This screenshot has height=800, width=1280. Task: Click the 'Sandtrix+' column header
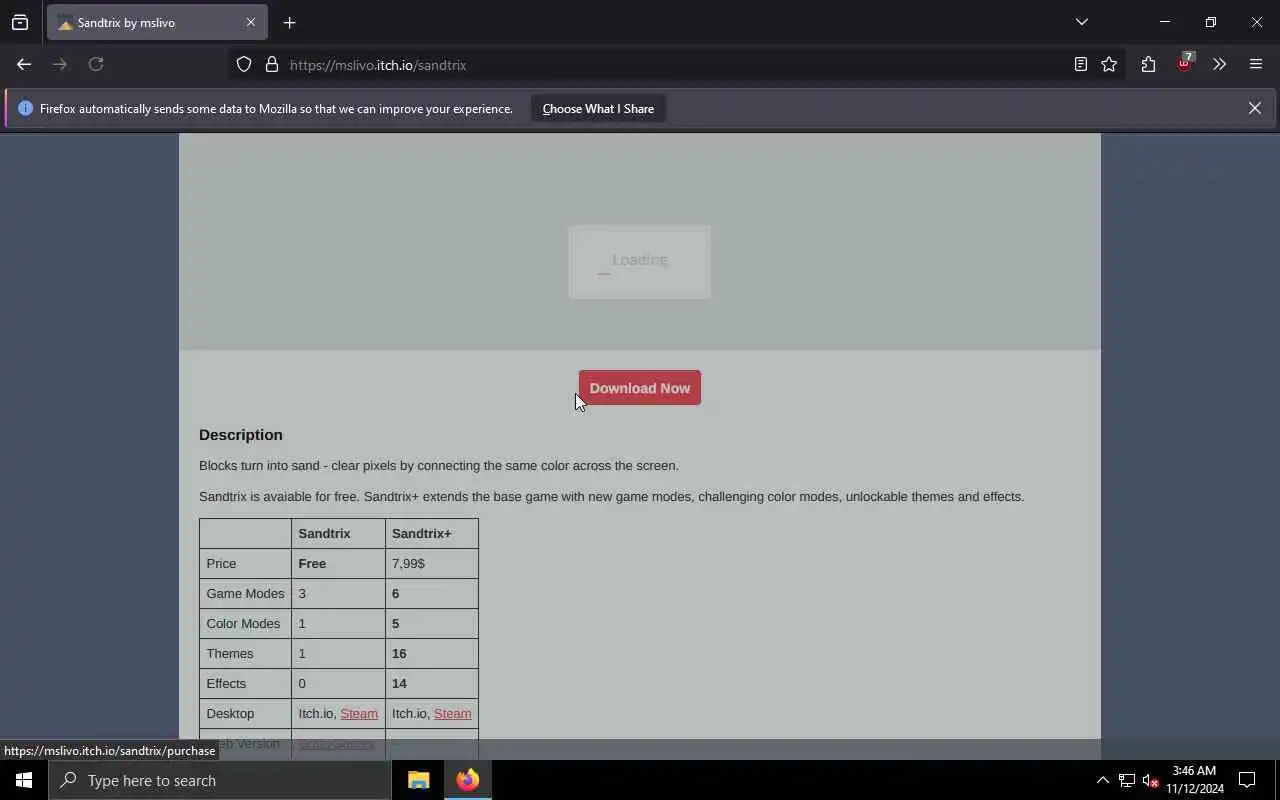[x=432, y=533]
